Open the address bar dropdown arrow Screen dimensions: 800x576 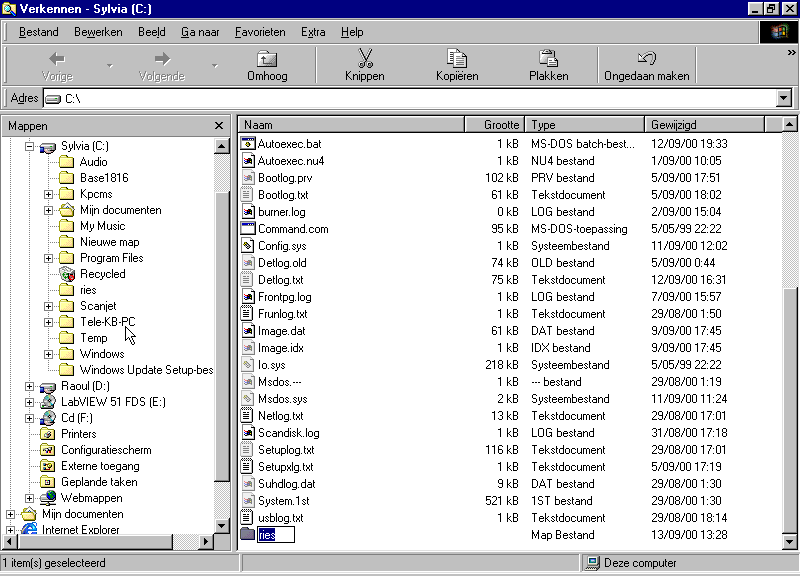(x=783, y=98)
